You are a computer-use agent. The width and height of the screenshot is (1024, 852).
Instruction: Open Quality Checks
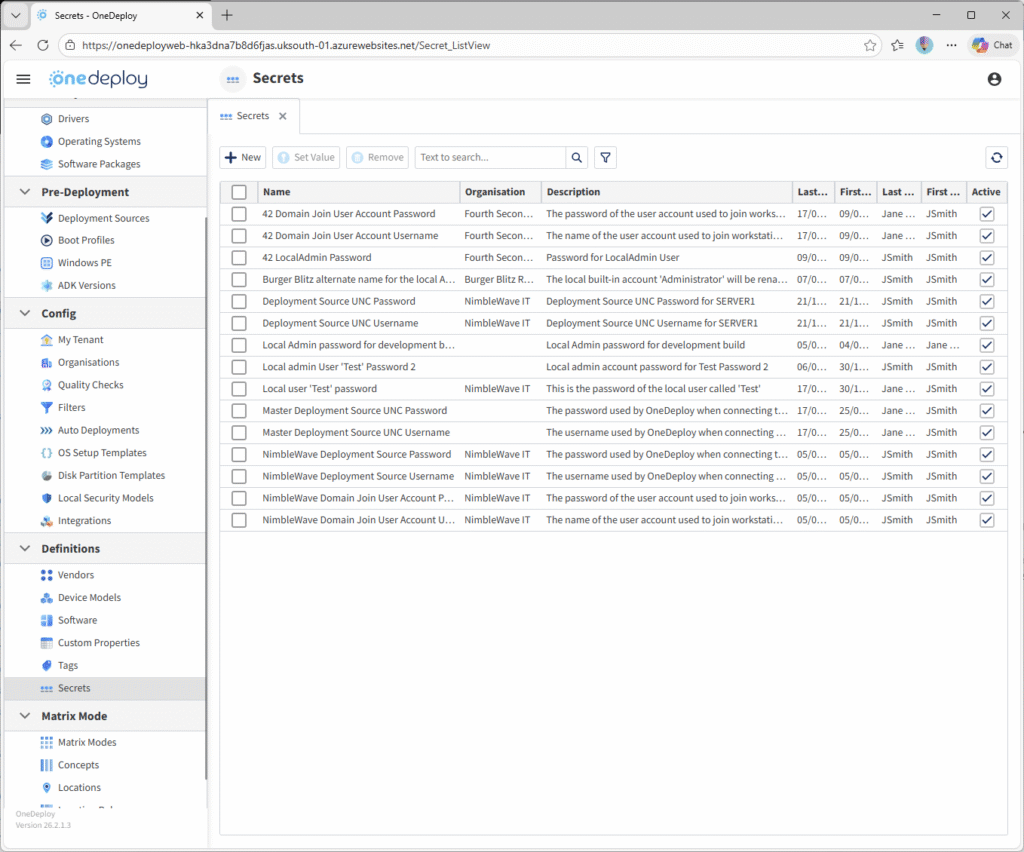(x=90, y=385)
